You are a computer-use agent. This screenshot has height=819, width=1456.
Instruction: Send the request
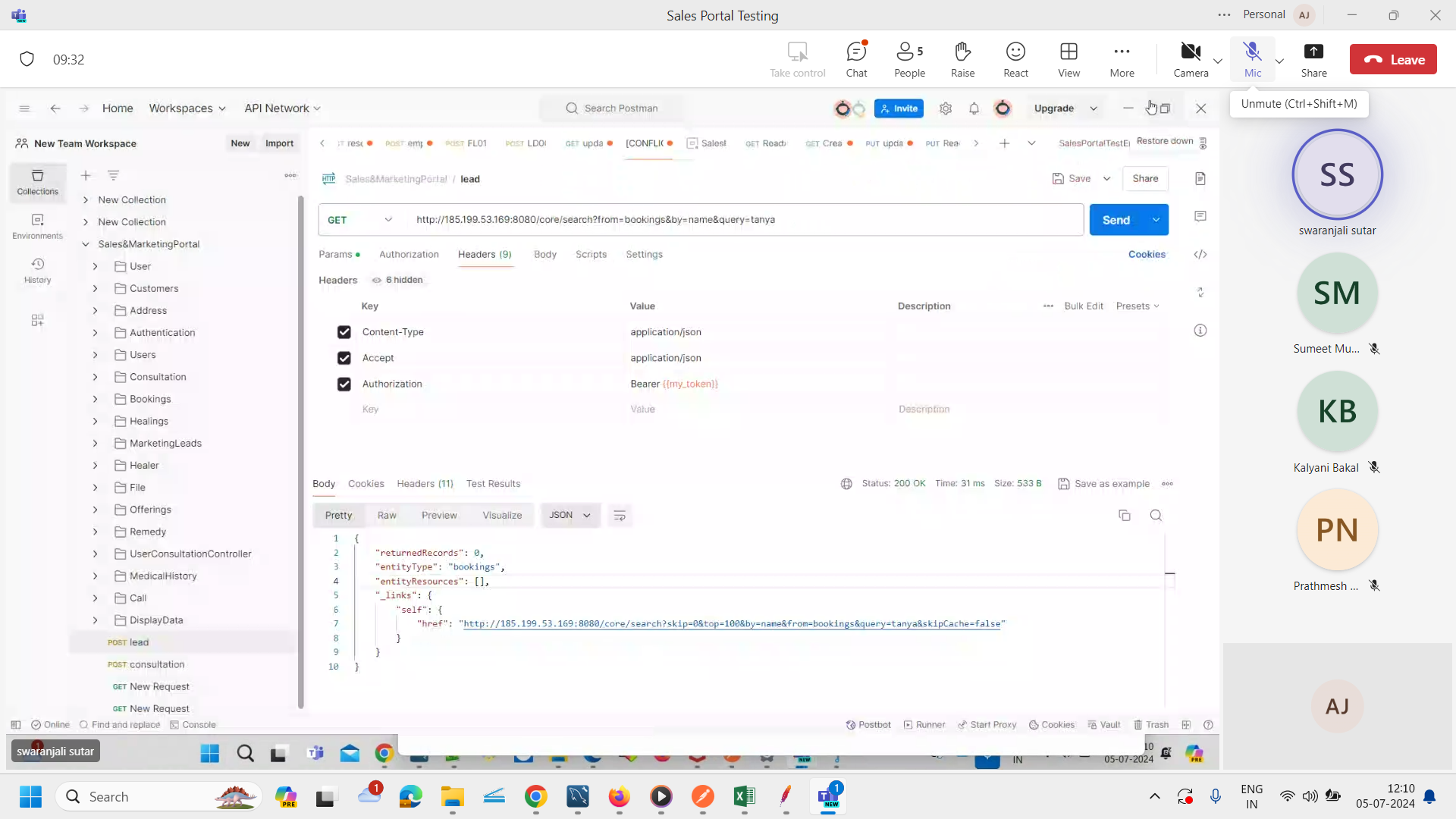[1116, 220]
